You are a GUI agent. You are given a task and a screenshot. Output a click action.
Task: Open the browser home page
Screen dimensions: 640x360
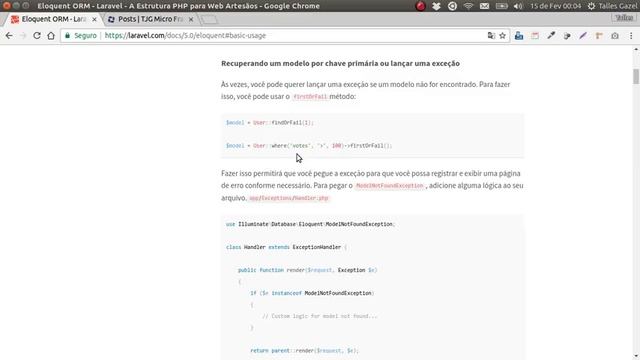pyautogui.click(x=51, y=36)
